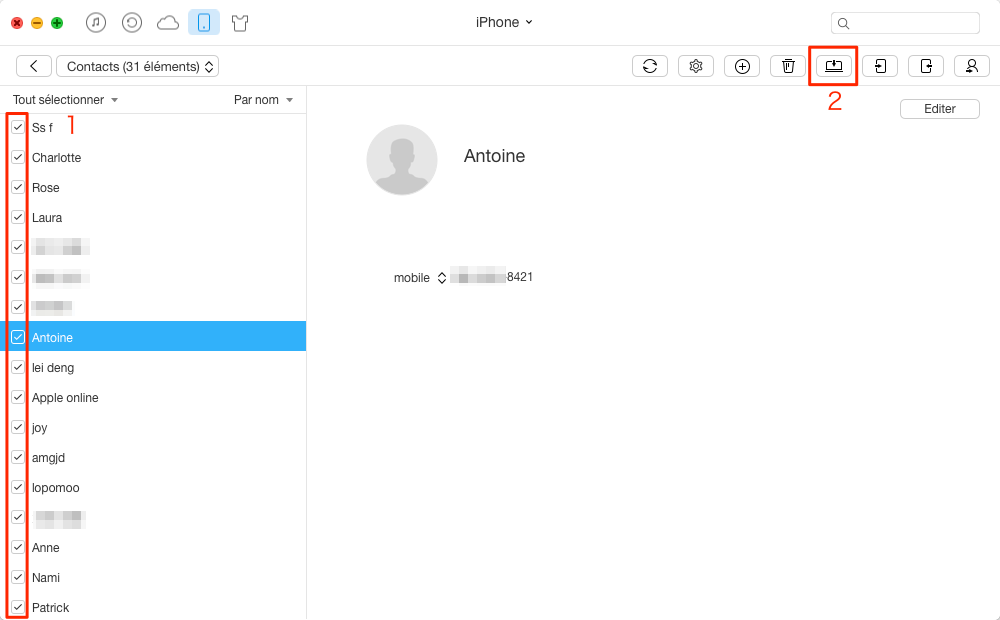The width and height of the screenshot is (1000, 620).
Task: Open the Contacts (31 éléments) dropdown
Action: (138, 66)
